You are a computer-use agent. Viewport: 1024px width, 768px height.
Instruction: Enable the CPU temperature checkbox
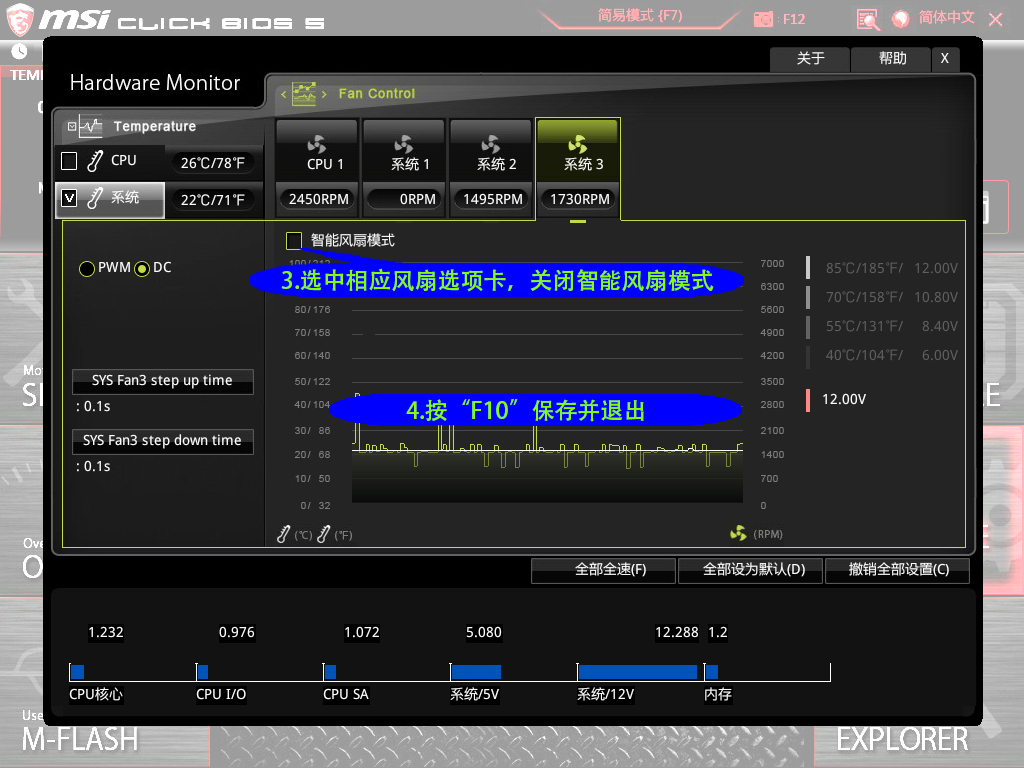[x=69, y=161]
